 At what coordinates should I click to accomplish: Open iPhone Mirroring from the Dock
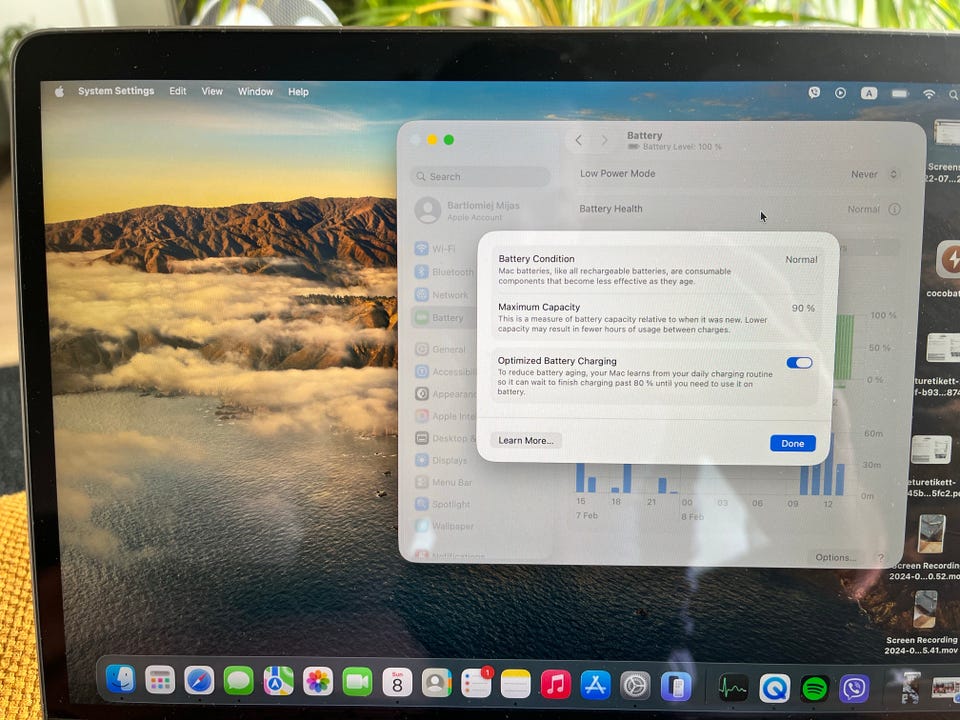[676, 686]
